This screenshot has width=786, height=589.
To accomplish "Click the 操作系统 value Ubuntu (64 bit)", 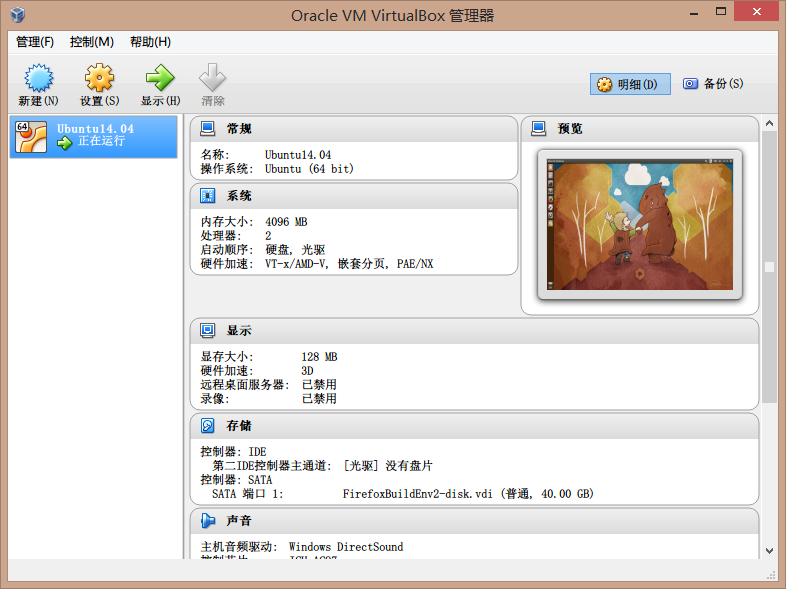I will (309, 169).
